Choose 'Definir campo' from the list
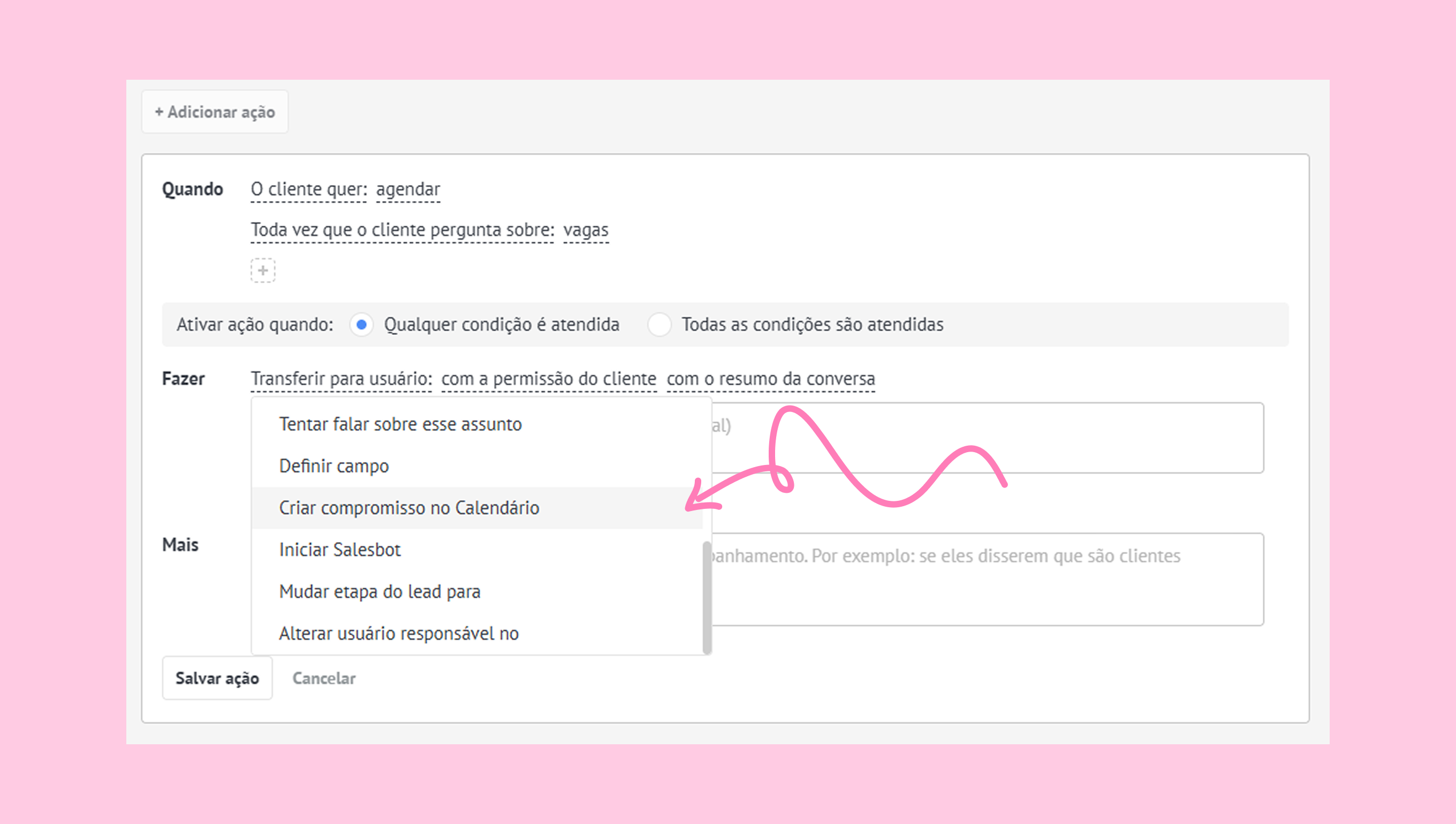 coord(334,466)
